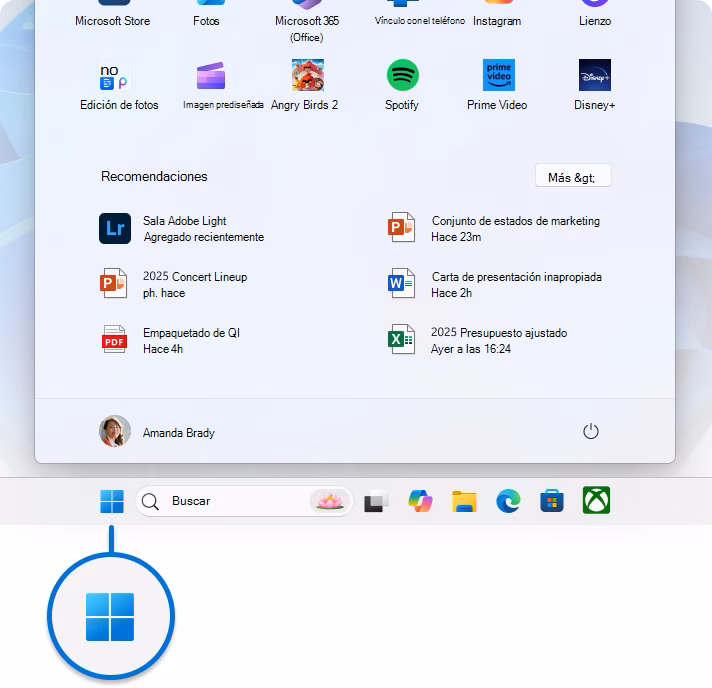The image size is (712, 688).
Task: Click the Lienzo app label
Action: click(x=595, y=21)
